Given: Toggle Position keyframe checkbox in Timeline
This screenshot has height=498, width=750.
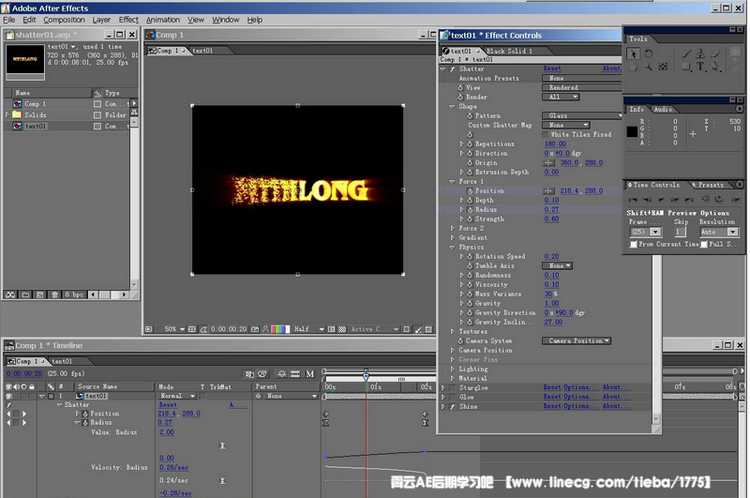Looking at the screenshot, I should click(16, 414).
